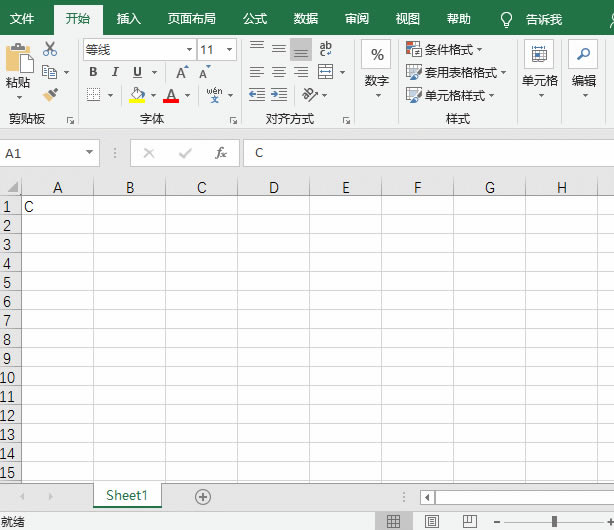
Task: Open the 条件格式 conditional formatting dropdown
Action: (x=445, y=49)
